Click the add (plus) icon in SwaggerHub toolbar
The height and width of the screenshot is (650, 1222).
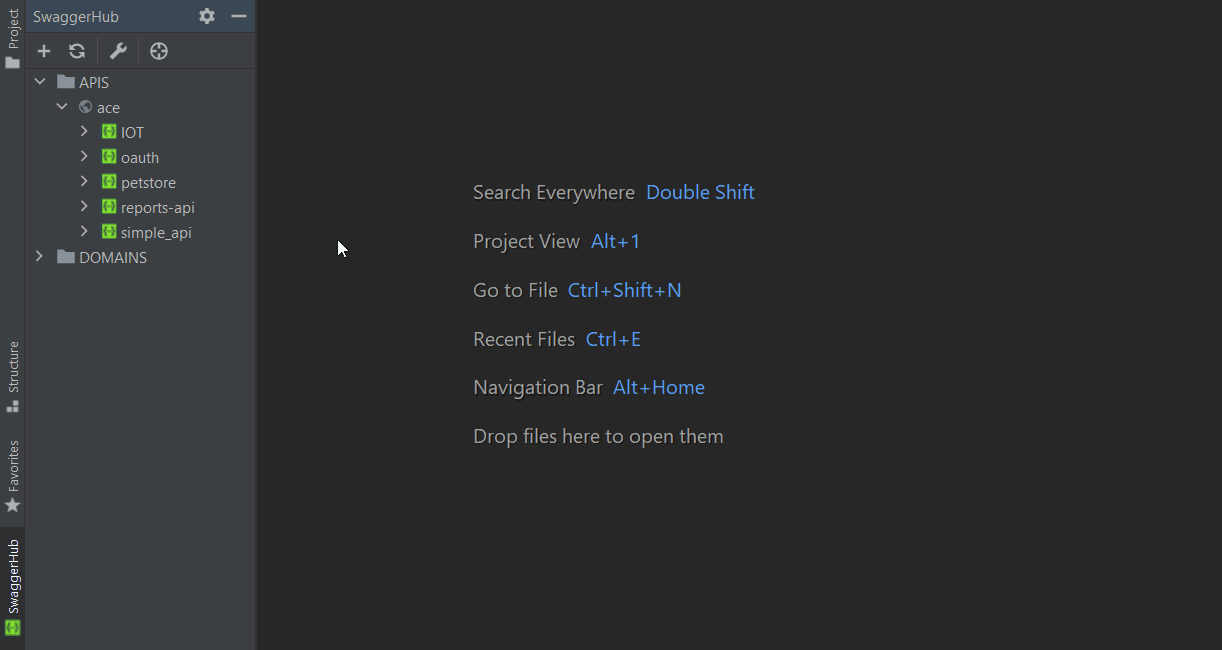click(x=44, y=51)
